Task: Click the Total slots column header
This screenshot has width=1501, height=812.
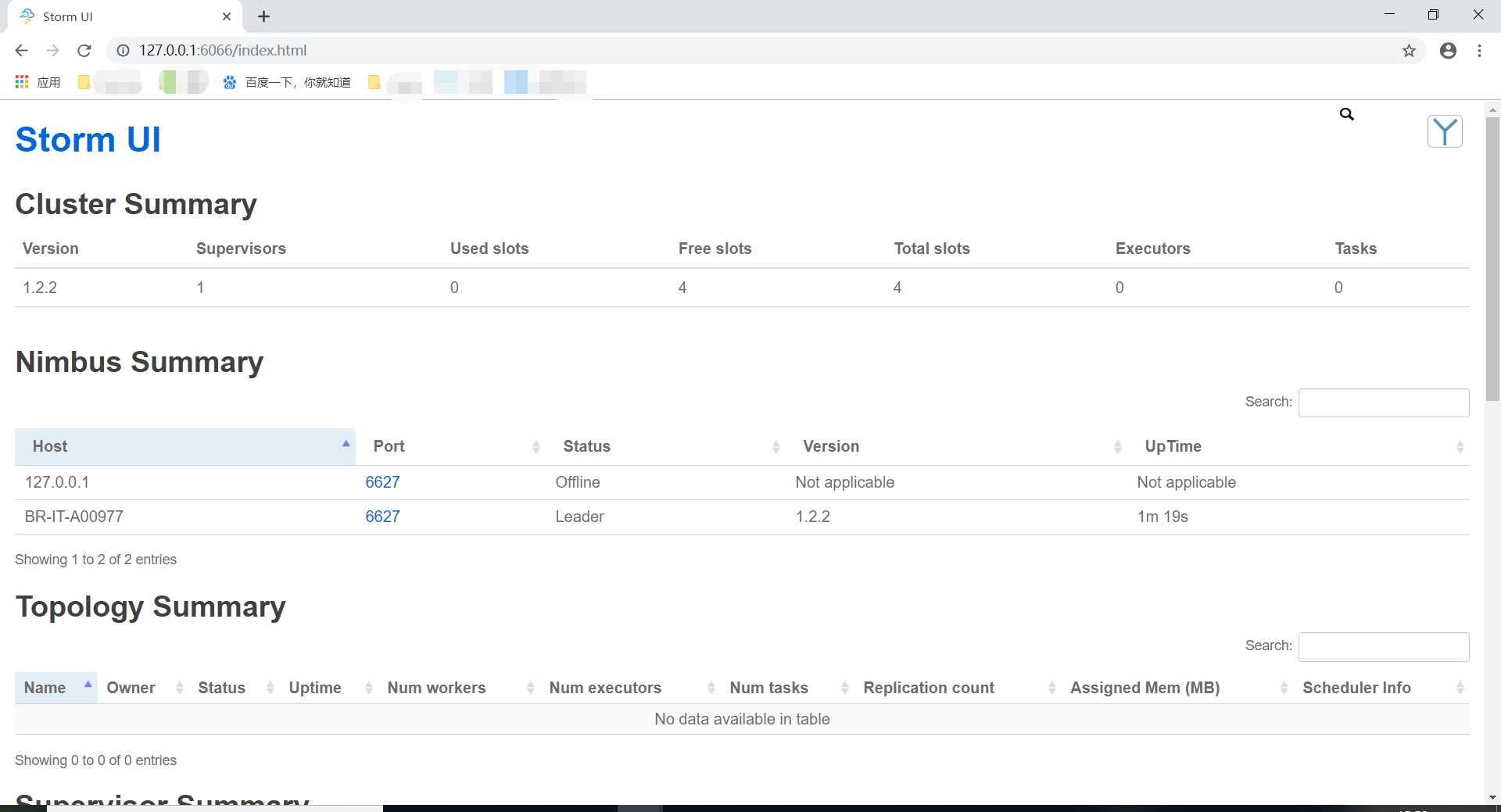Action: (932, 249)
